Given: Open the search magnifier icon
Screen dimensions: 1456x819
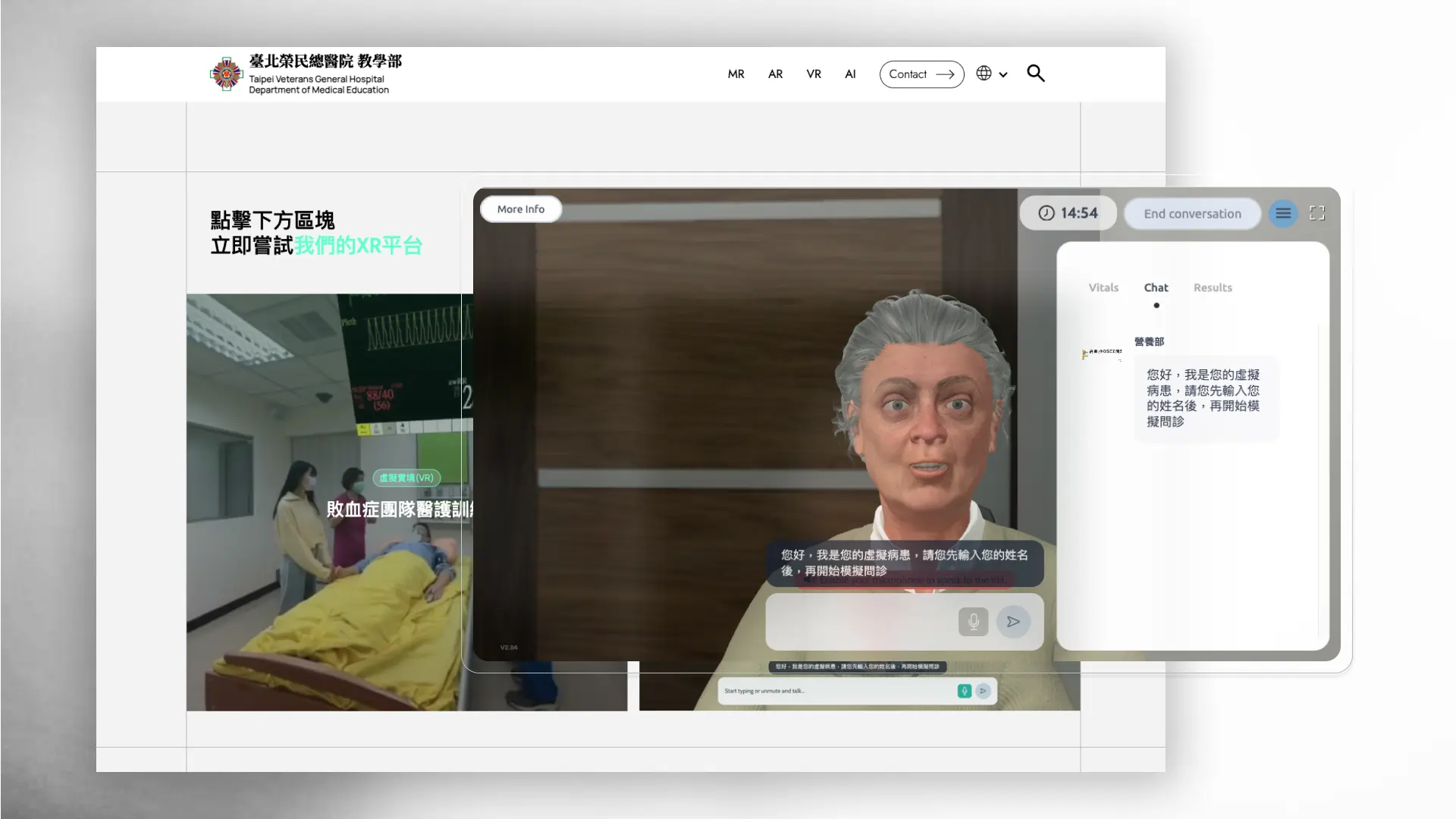Looking at the screenshot, I should pyautogui.click(x=1036, y=74).
